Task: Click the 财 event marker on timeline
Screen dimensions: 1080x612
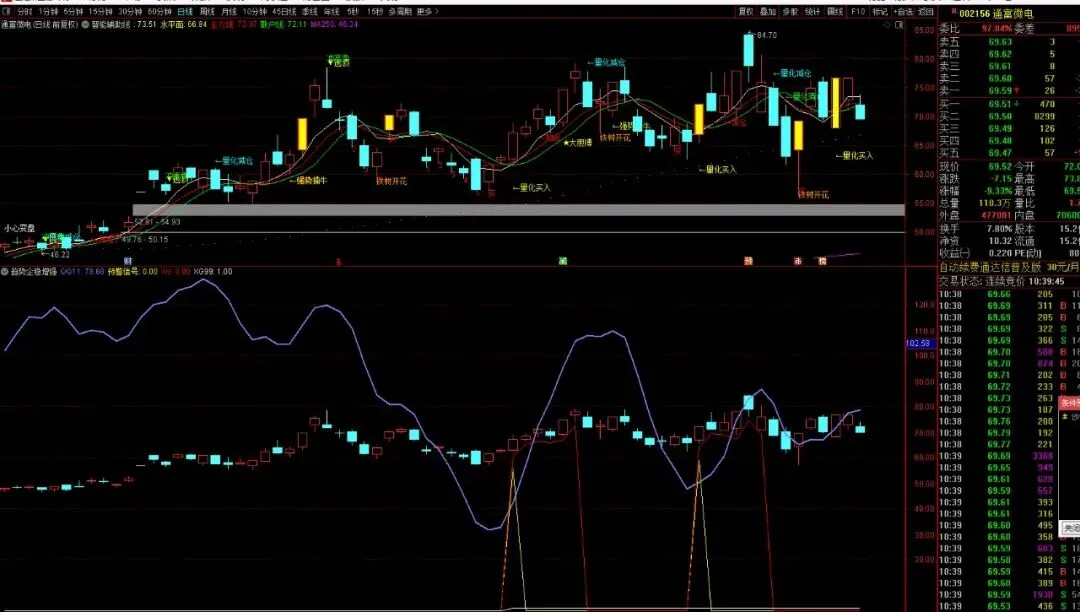Action: coord(127,262)
